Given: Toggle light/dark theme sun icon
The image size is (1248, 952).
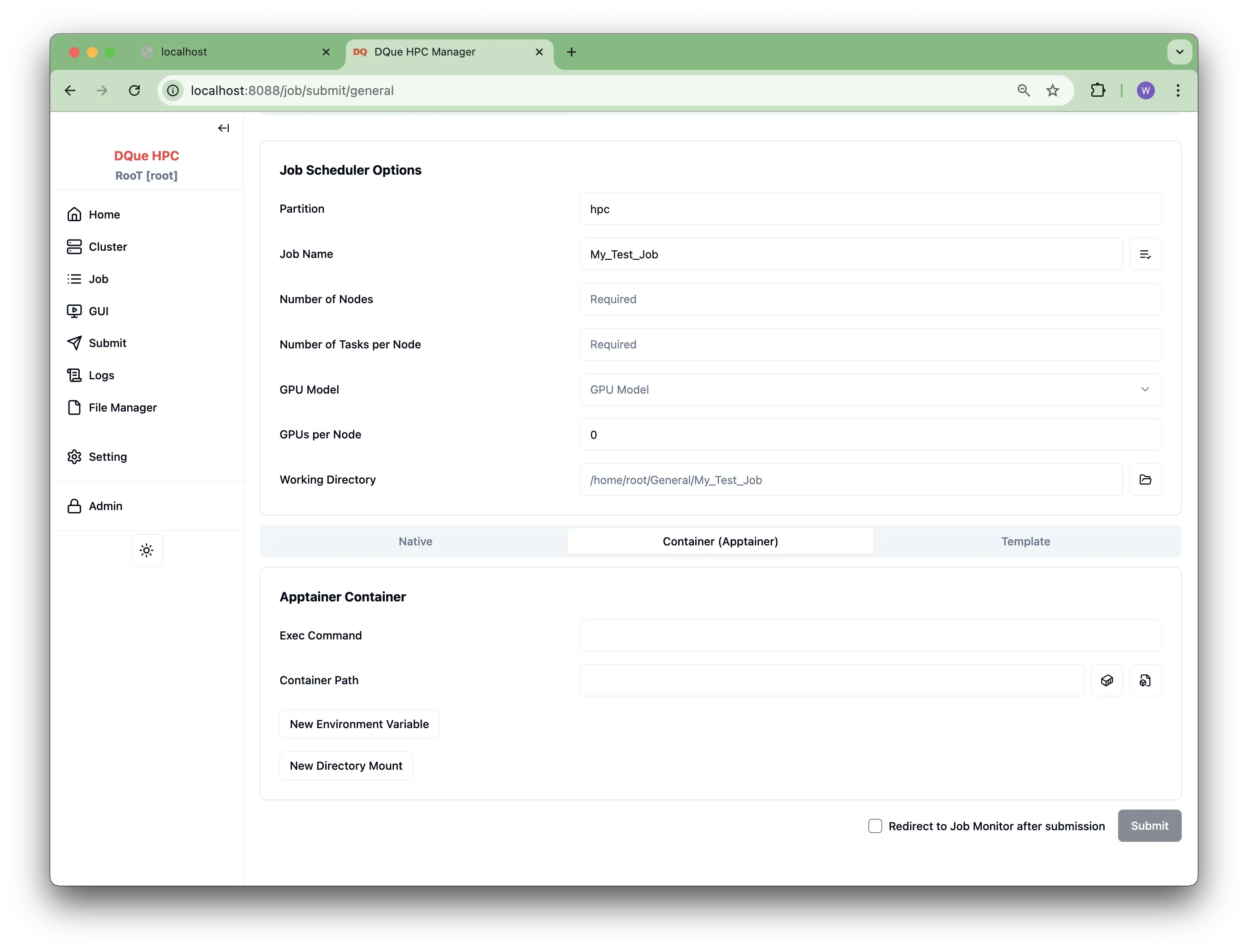Looking at the screenshot, I should point(147,550).
